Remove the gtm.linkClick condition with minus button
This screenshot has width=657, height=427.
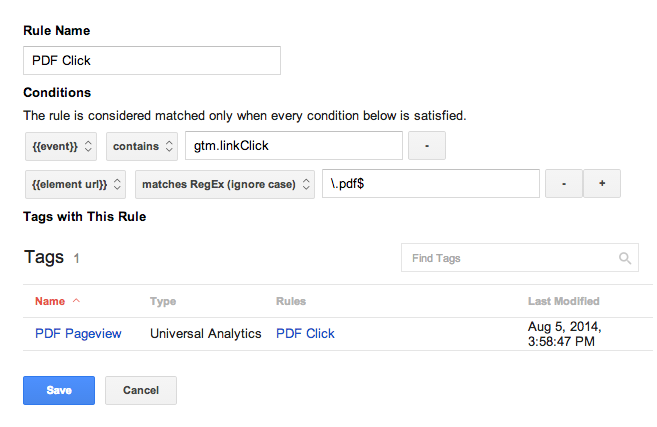point(427,145)
